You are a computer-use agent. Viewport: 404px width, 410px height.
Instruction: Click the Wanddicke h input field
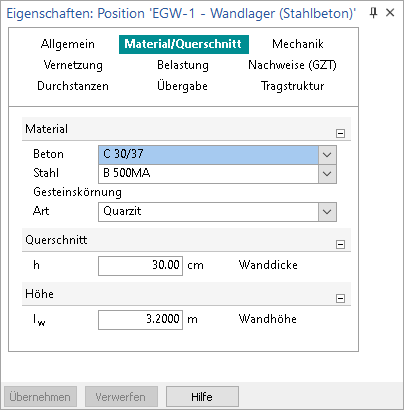tap(140, 266)
